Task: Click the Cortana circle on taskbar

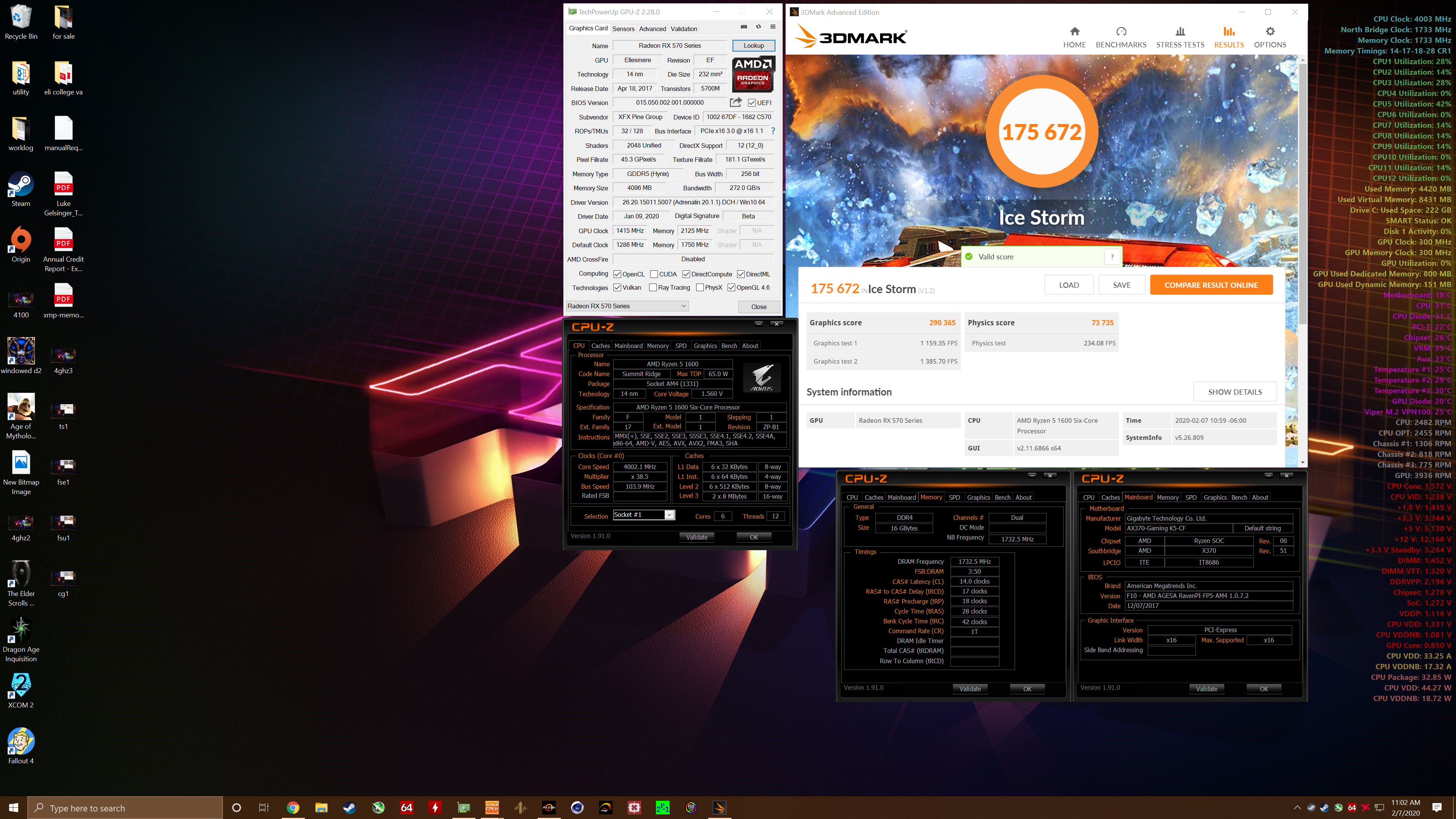Action: coord(236,808)
